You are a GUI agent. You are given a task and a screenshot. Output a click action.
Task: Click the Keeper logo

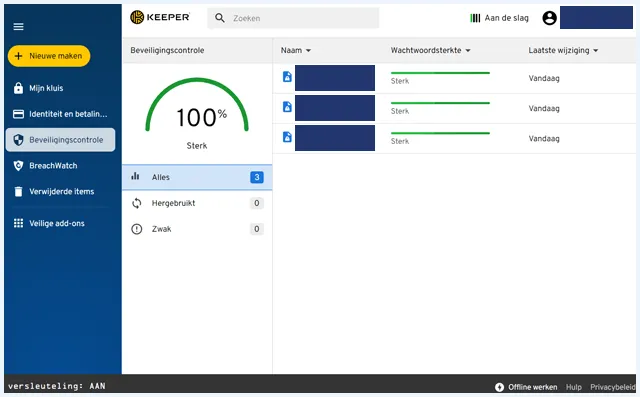[160, 17]
